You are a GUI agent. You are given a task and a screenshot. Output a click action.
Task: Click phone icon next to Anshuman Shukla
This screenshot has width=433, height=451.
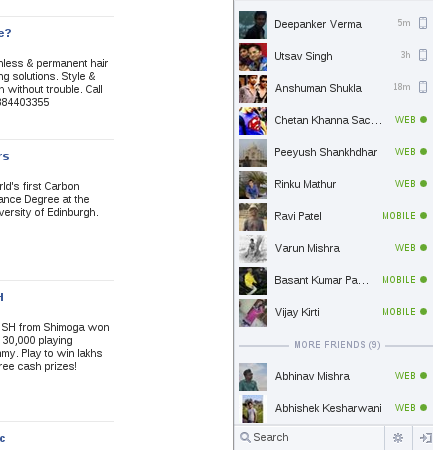point(423,87)
